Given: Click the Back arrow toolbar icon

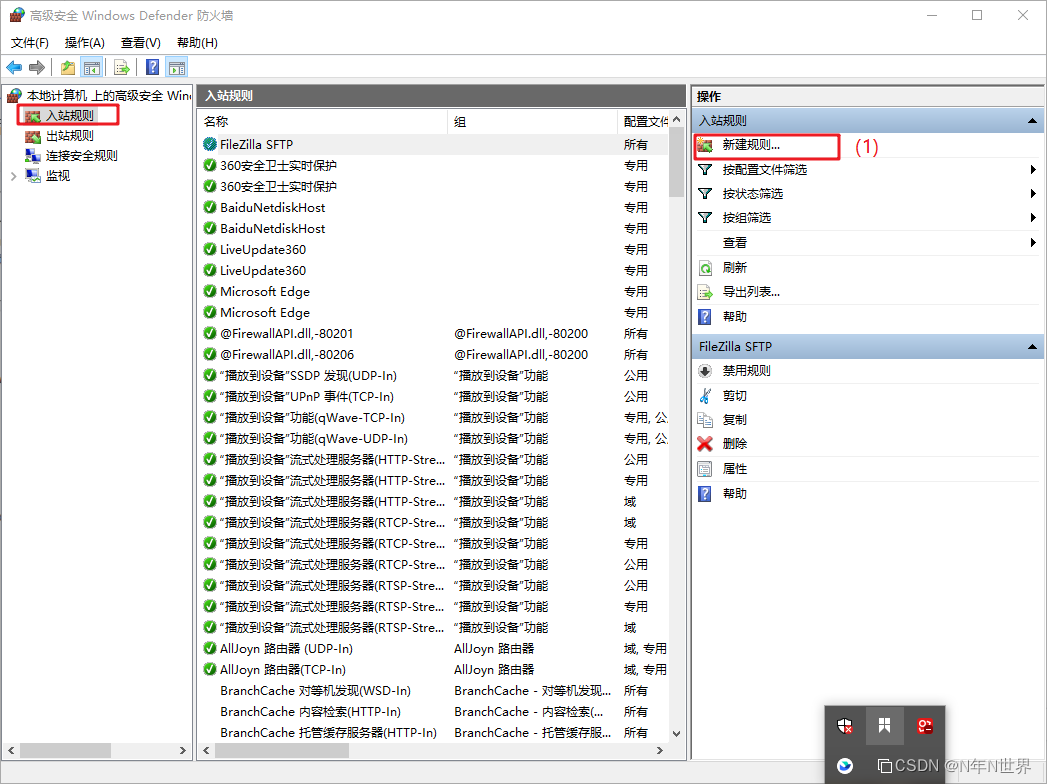Looking at the screenshot, I should (14, 67).
